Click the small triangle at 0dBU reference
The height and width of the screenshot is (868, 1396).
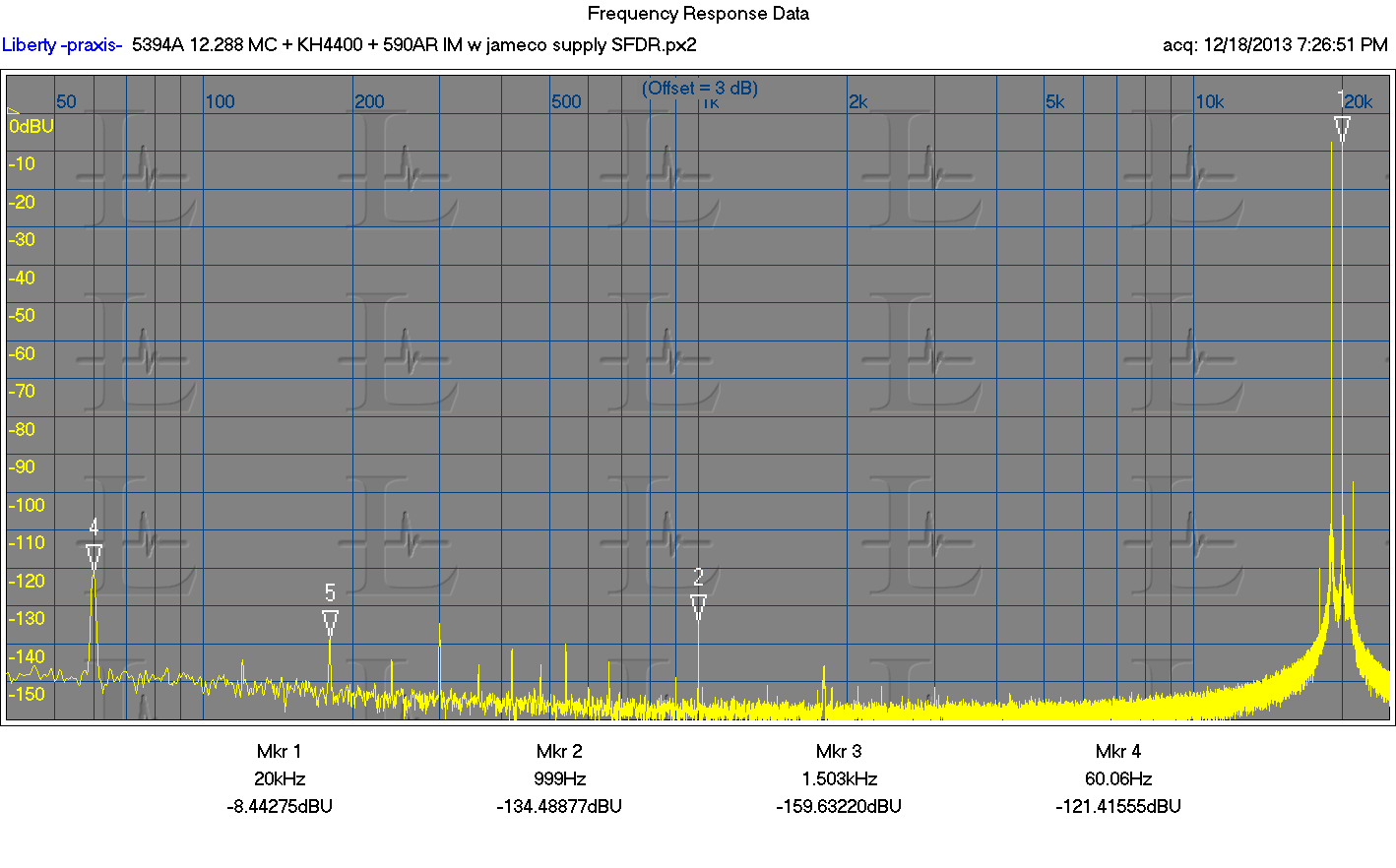point(13,111)
